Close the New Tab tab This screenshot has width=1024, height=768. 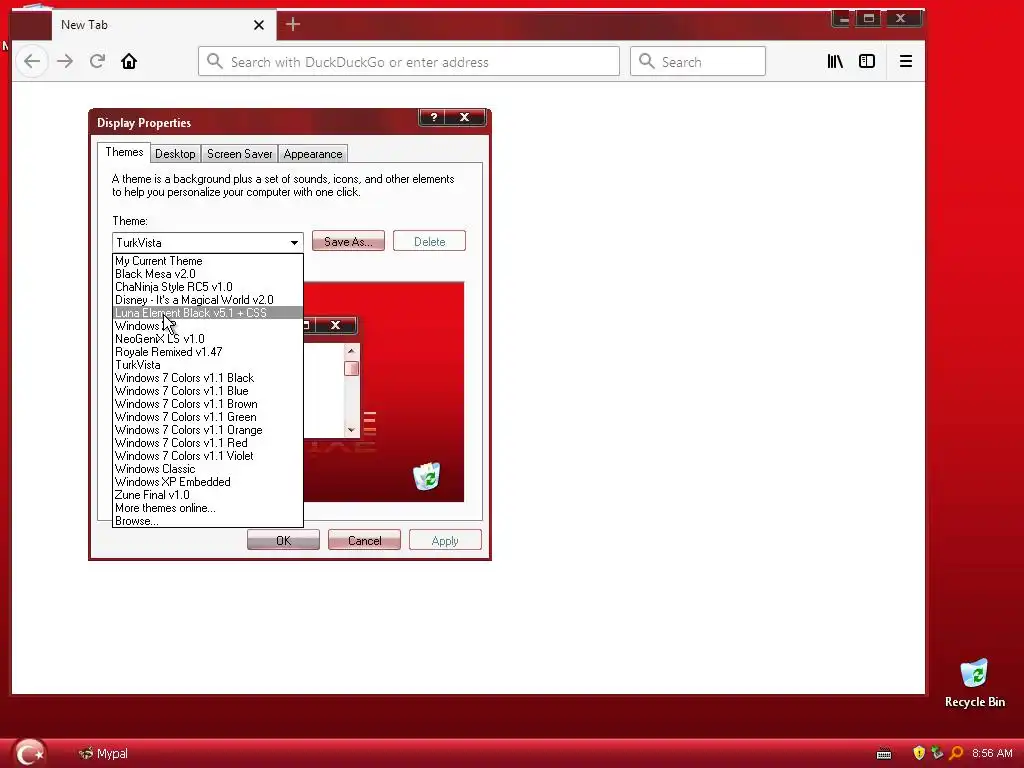tap(259, 25)
